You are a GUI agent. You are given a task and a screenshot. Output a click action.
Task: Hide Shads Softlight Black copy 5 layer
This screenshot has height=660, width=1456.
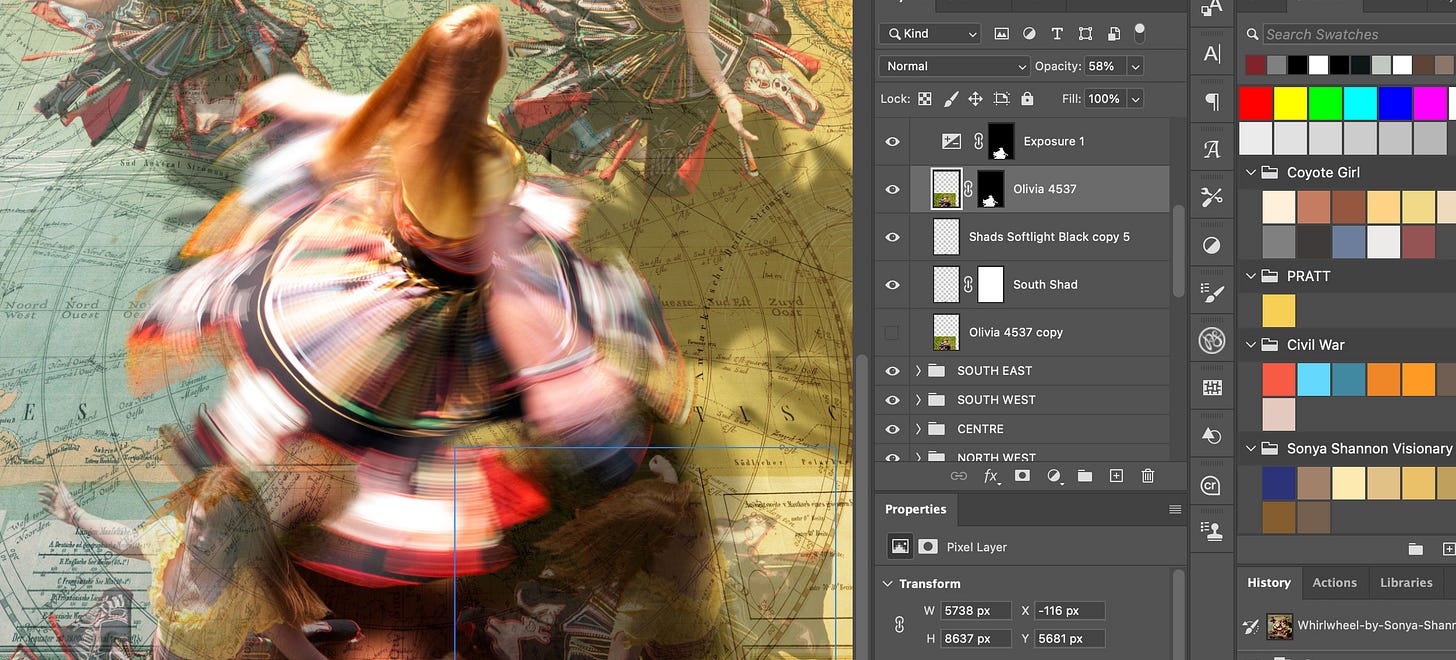892,237
